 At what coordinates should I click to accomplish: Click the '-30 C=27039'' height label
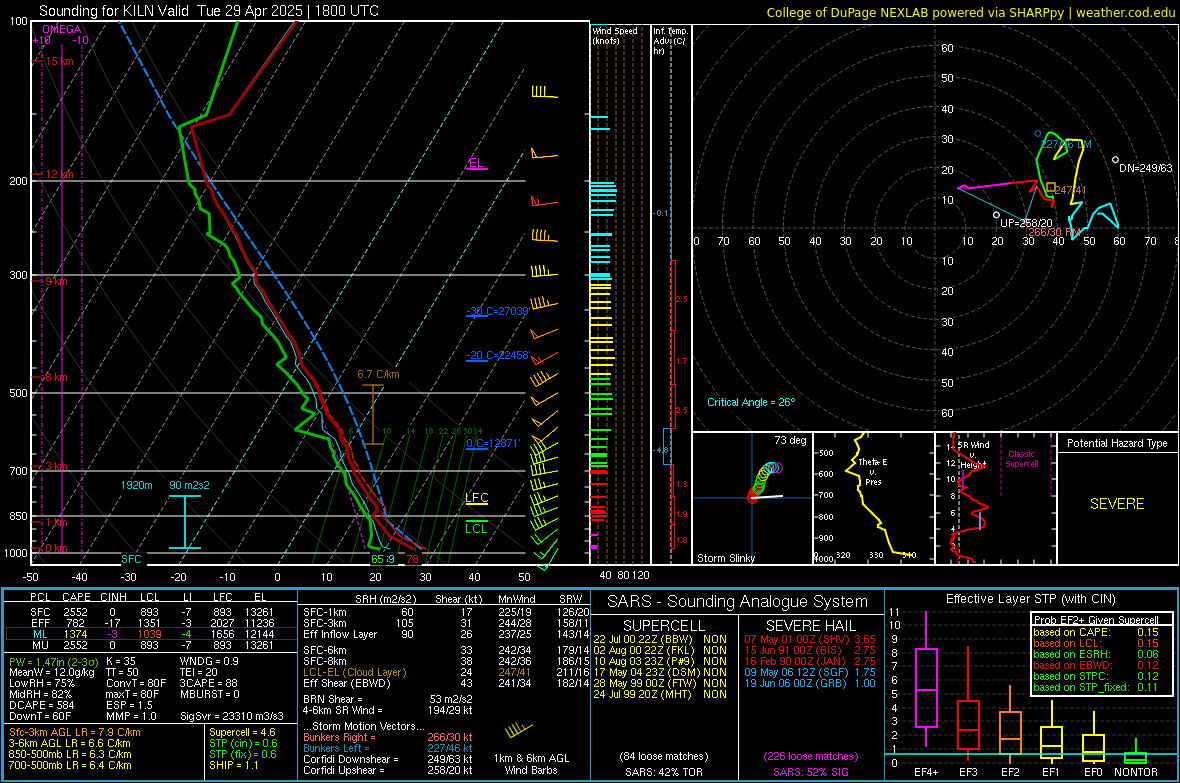click(x=497, y=311)
